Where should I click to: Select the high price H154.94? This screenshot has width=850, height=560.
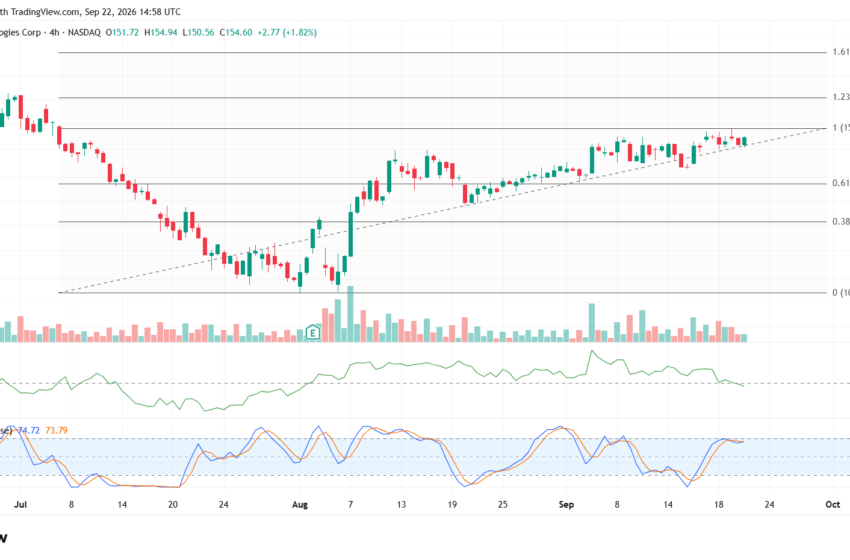coord(160,33)
